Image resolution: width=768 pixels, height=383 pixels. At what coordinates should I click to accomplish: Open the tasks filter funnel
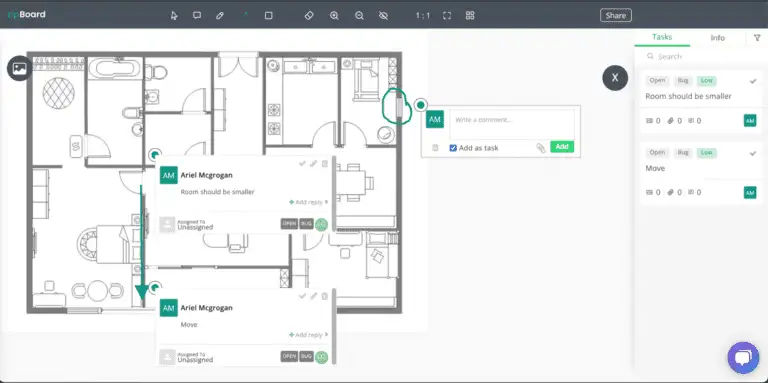pos(757,38)
